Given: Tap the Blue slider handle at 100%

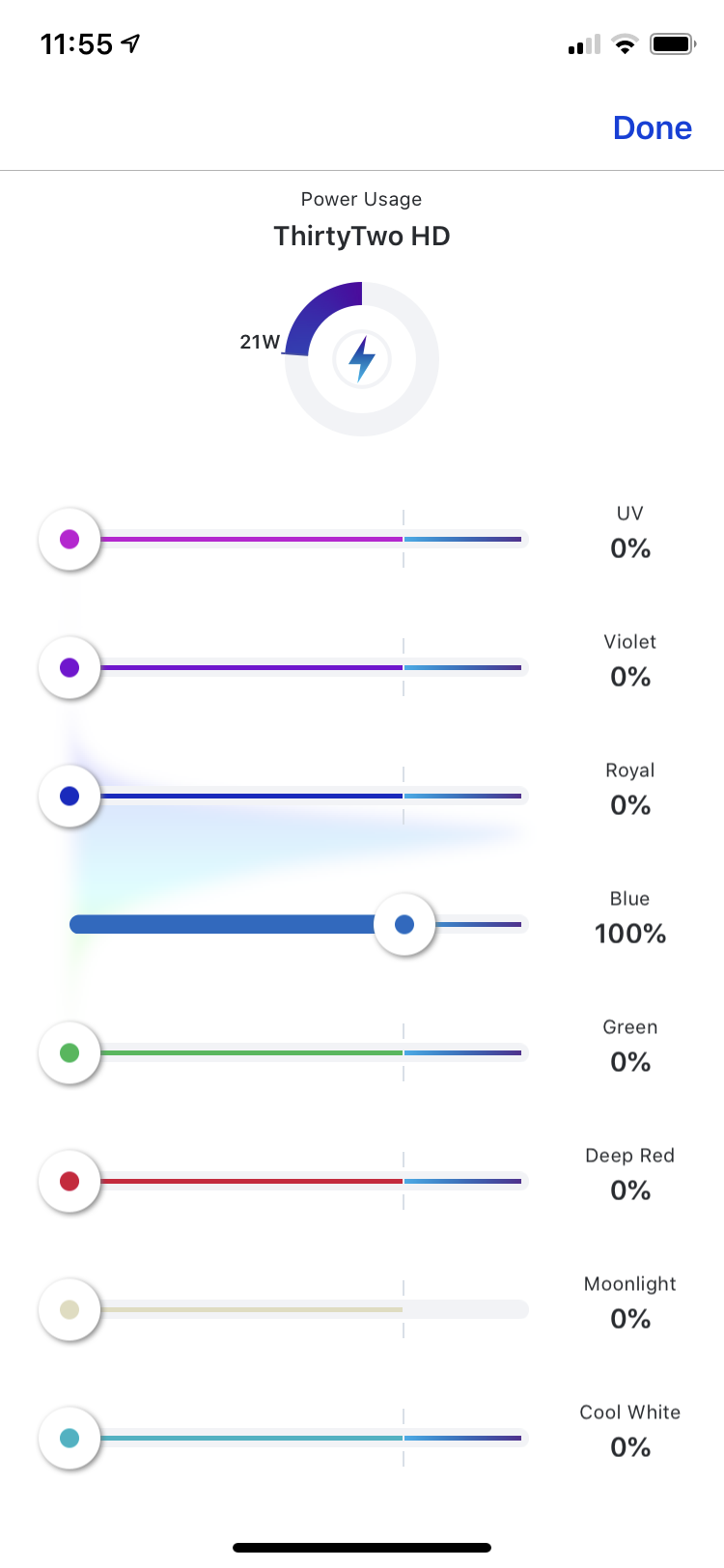Looking at the screenshot, I should point(404,924).
